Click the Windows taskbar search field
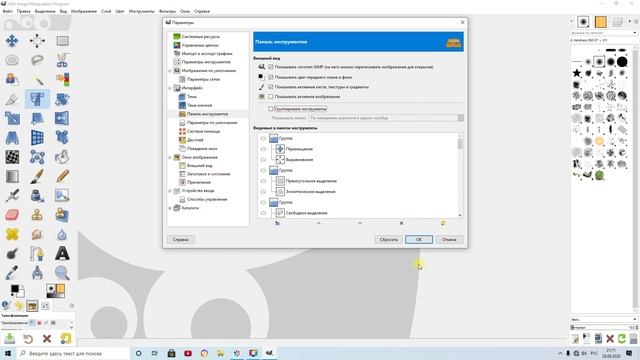The height and width of the screenshot is (360, 640). (73, 353)
